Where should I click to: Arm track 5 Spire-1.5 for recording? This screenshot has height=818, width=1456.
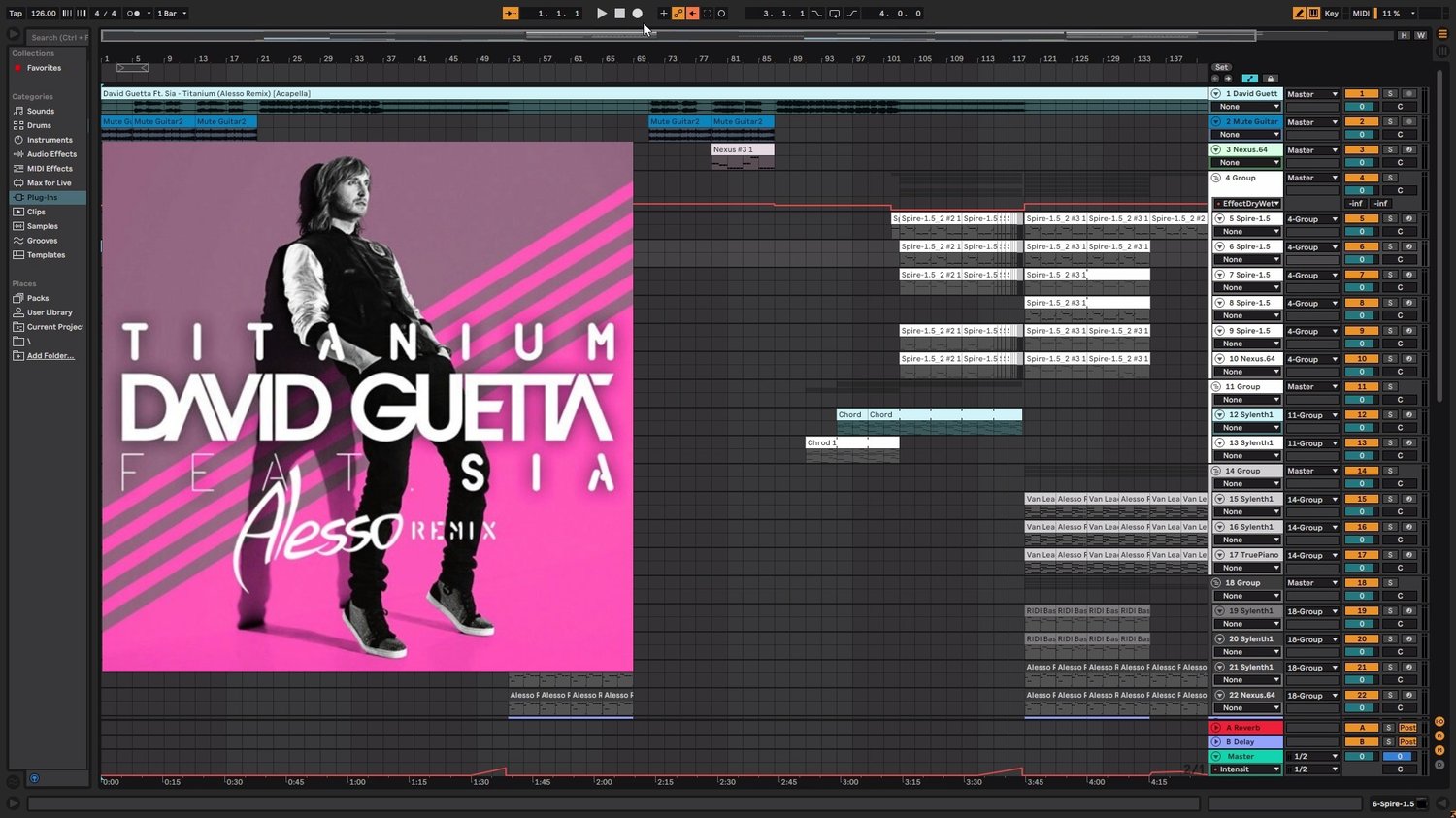pos(1409,219)
